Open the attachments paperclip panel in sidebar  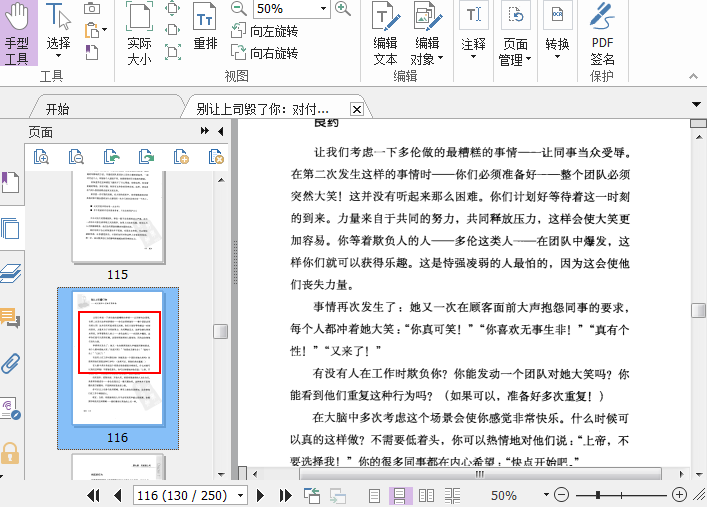pyautogui.click(x=11, y=363)
